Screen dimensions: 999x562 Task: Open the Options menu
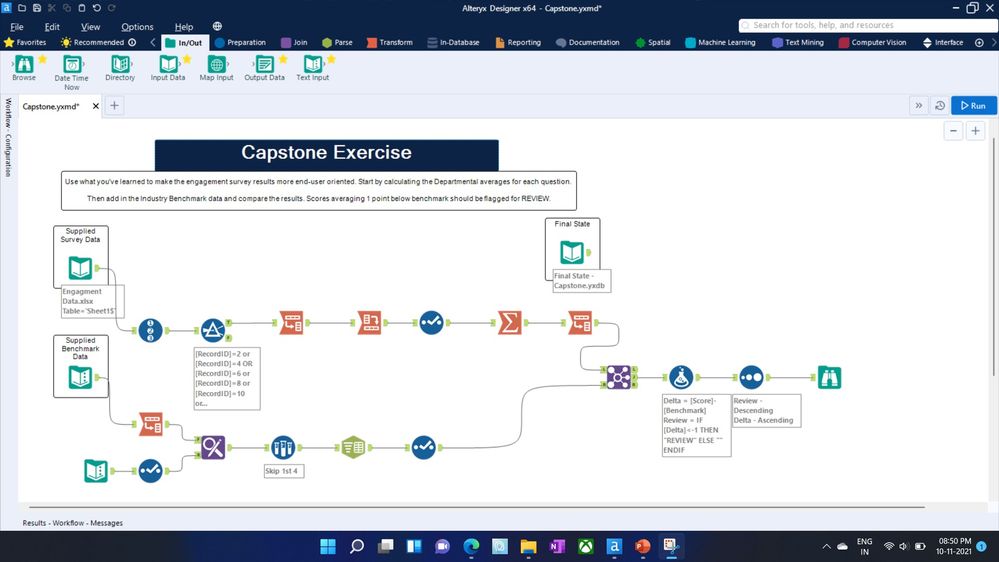(137, 27)
